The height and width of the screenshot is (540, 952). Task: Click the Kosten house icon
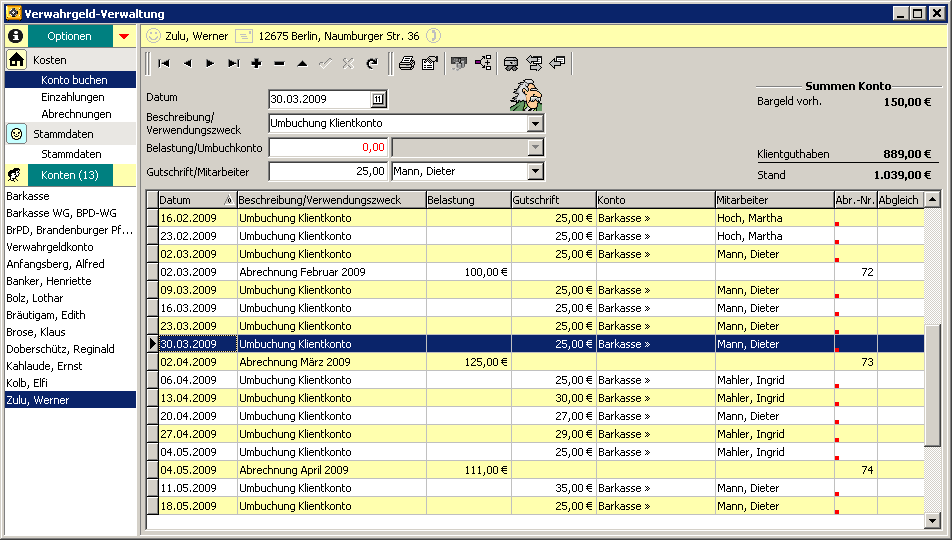[x=16, y=60]
